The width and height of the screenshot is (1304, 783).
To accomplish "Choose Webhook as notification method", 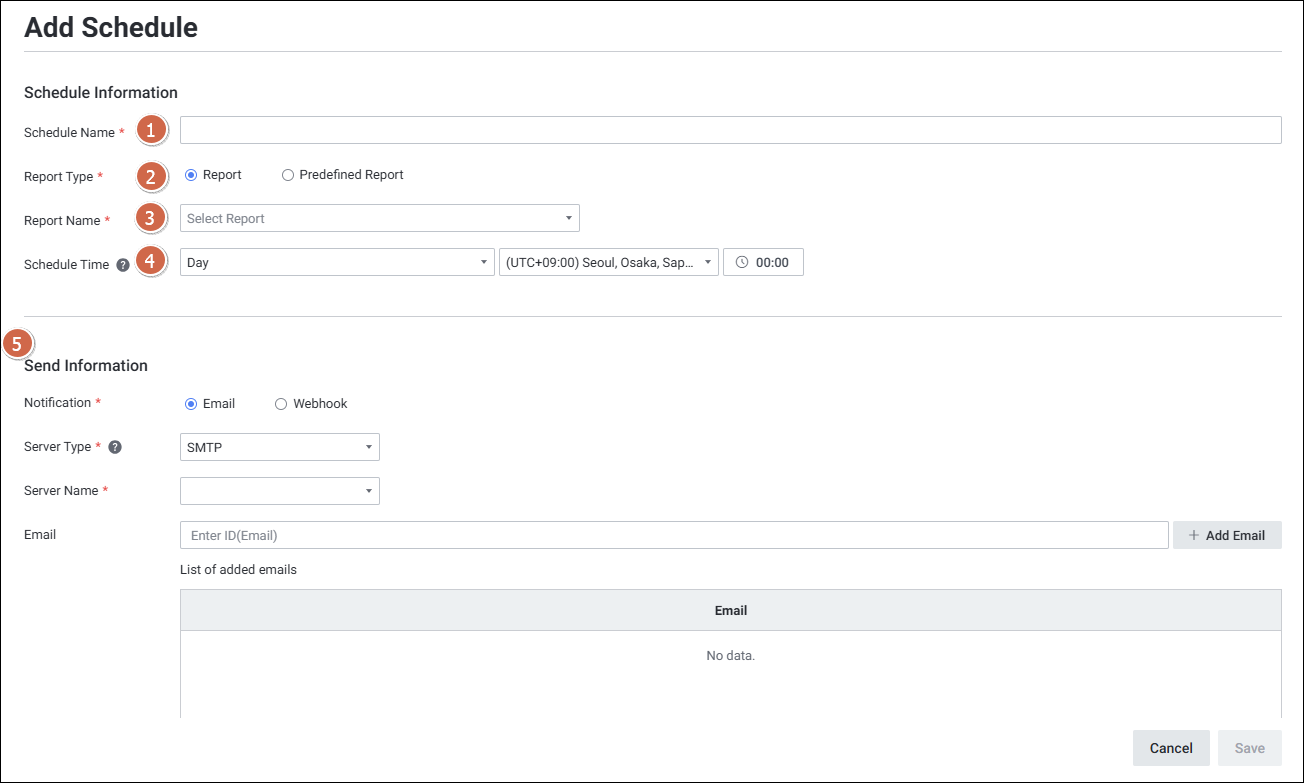I will click(281, 404).
